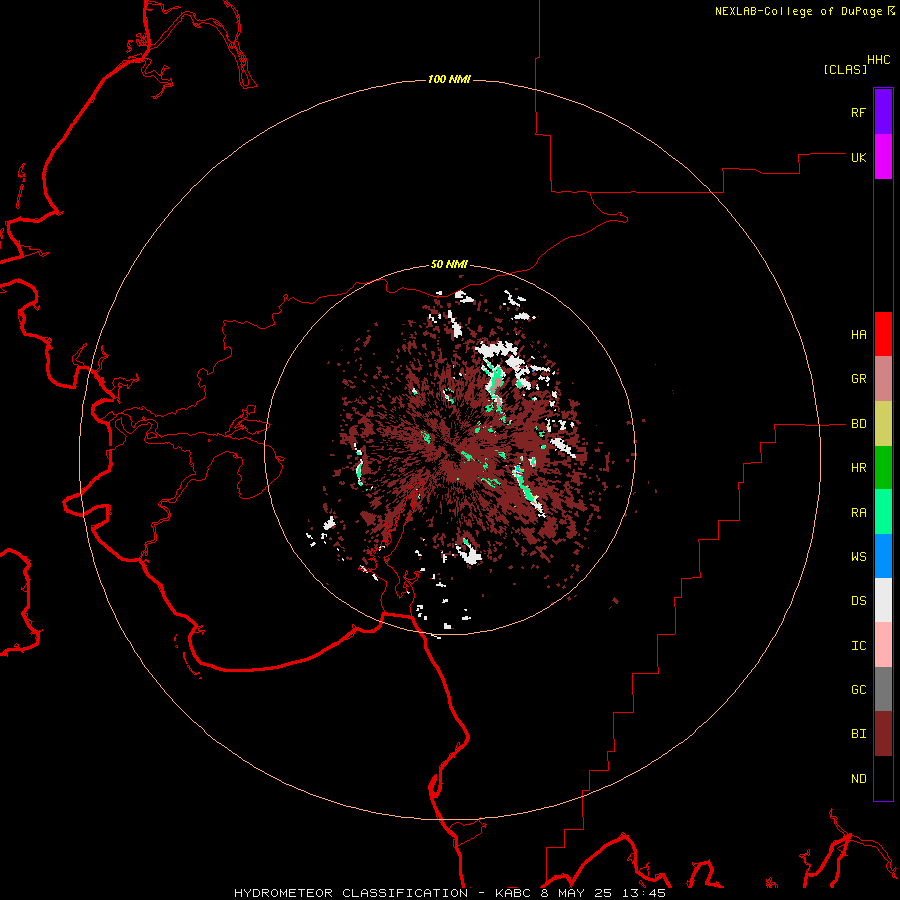Click the 'RA' legend label
Screen dimensions: 900x900
pyautogui.click(x=858, y=513)
